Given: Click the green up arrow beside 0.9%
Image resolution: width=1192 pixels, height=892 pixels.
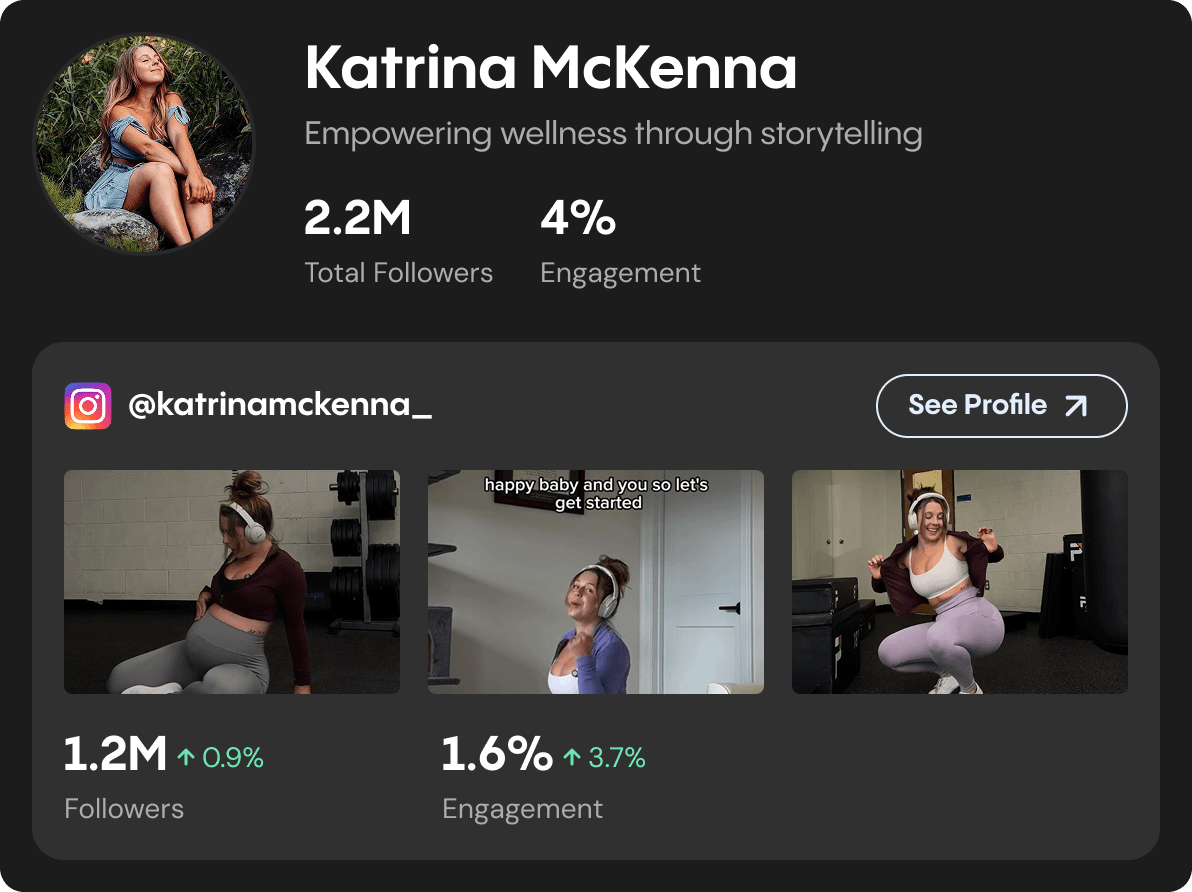Looking at the screenshot, I should [186, 757].
